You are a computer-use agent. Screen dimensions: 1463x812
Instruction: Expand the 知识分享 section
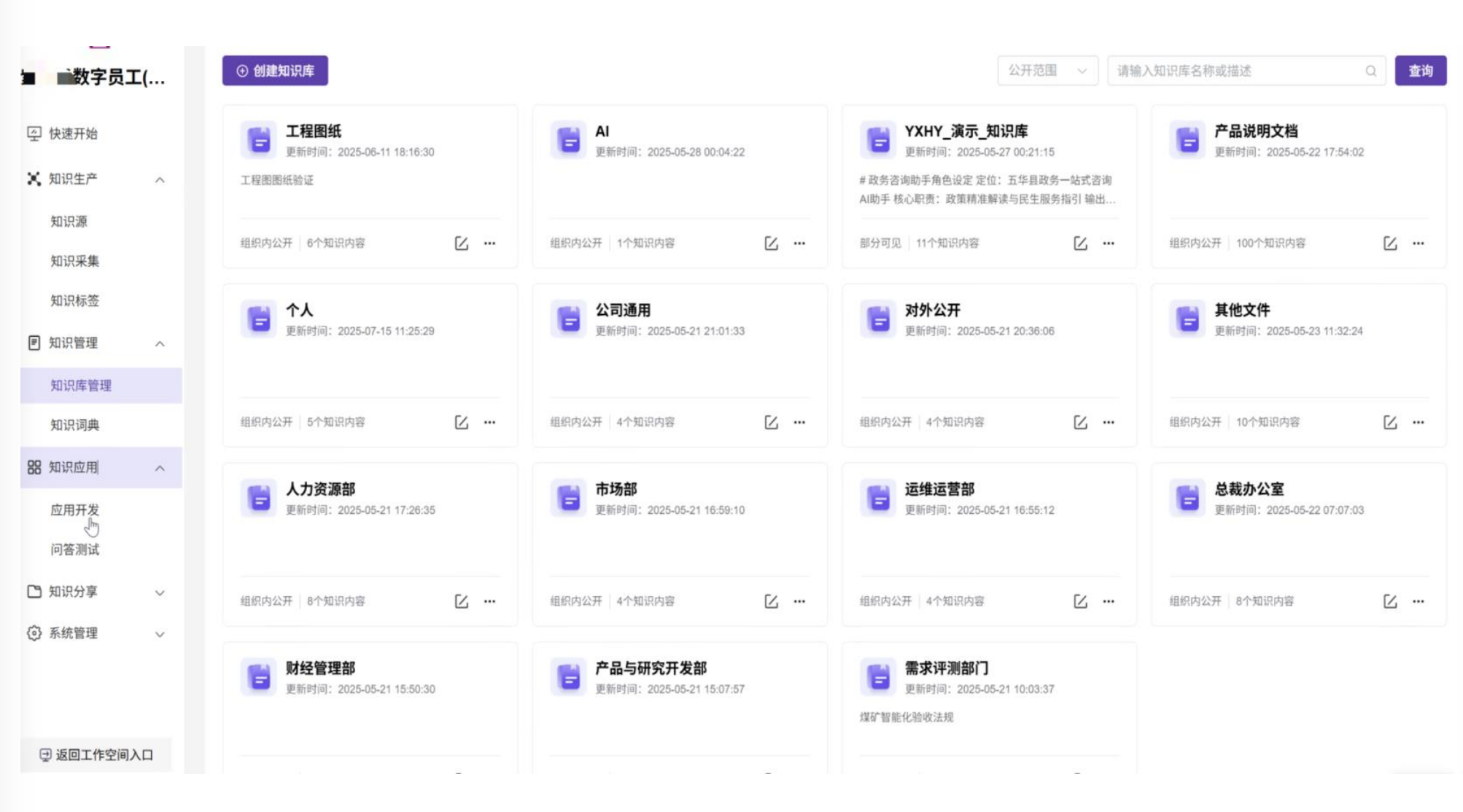[160, 593]
